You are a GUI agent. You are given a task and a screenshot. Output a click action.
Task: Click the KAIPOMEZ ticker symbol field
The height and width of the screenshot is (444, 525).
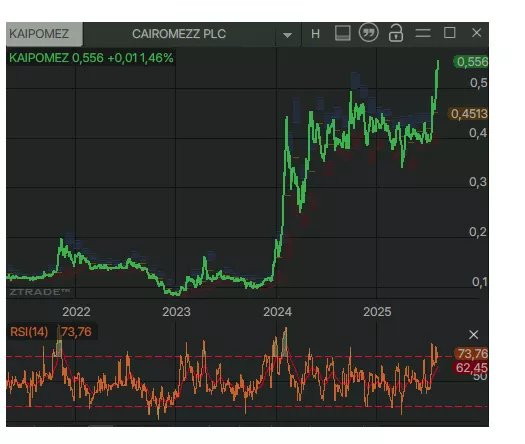coord(44,34)
